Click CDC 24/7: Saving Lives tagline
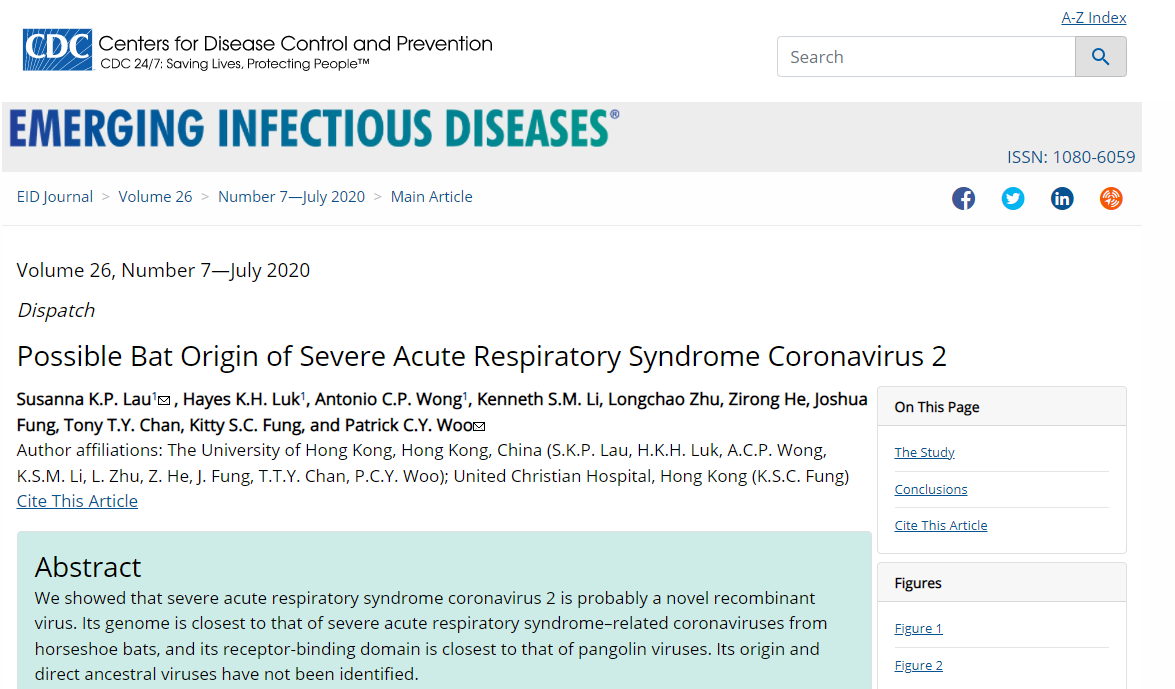This screenshot has height=689, width=1175. [235, 64]
